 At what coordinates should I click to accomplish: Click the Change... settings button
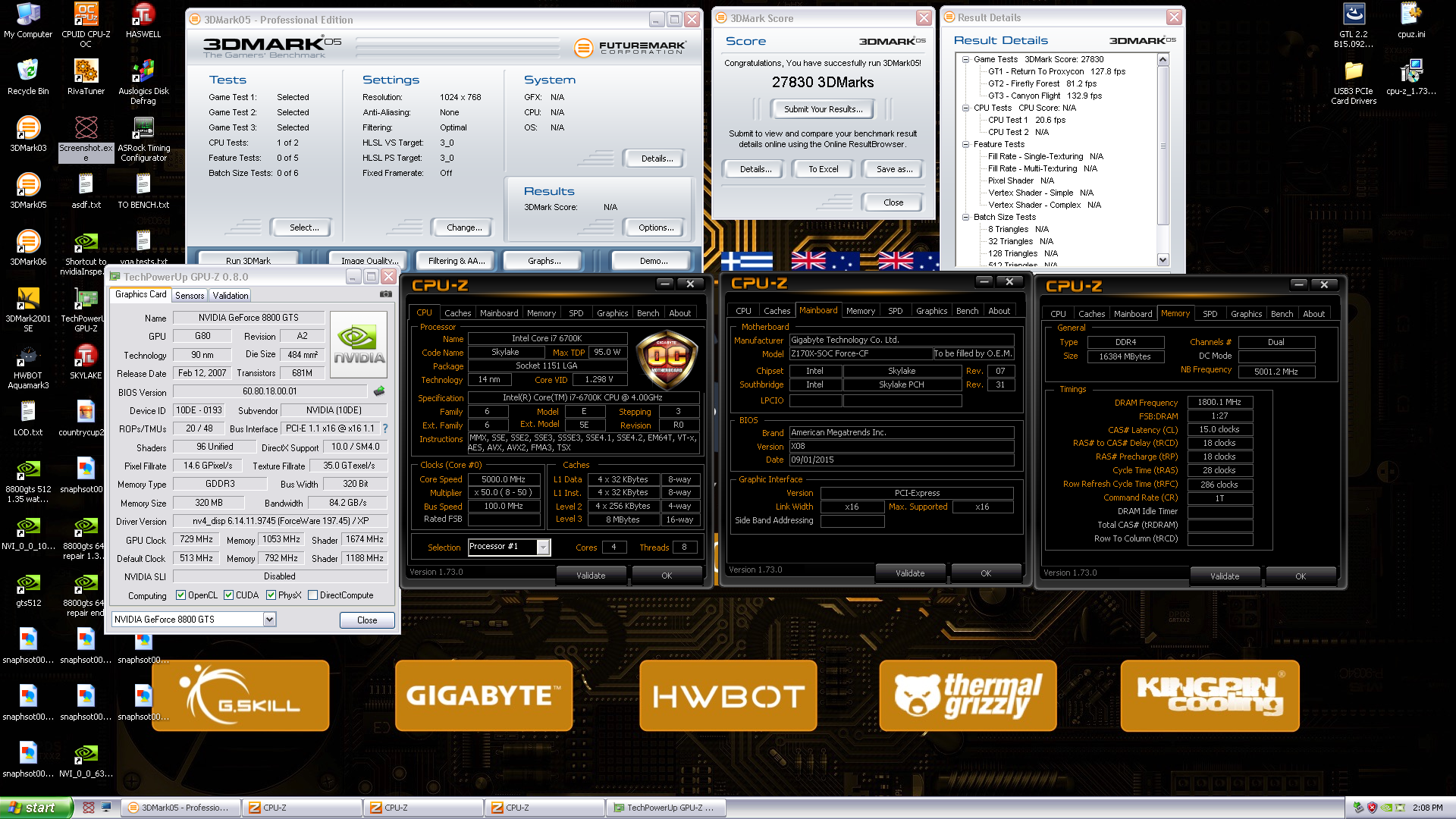(464, 227)
